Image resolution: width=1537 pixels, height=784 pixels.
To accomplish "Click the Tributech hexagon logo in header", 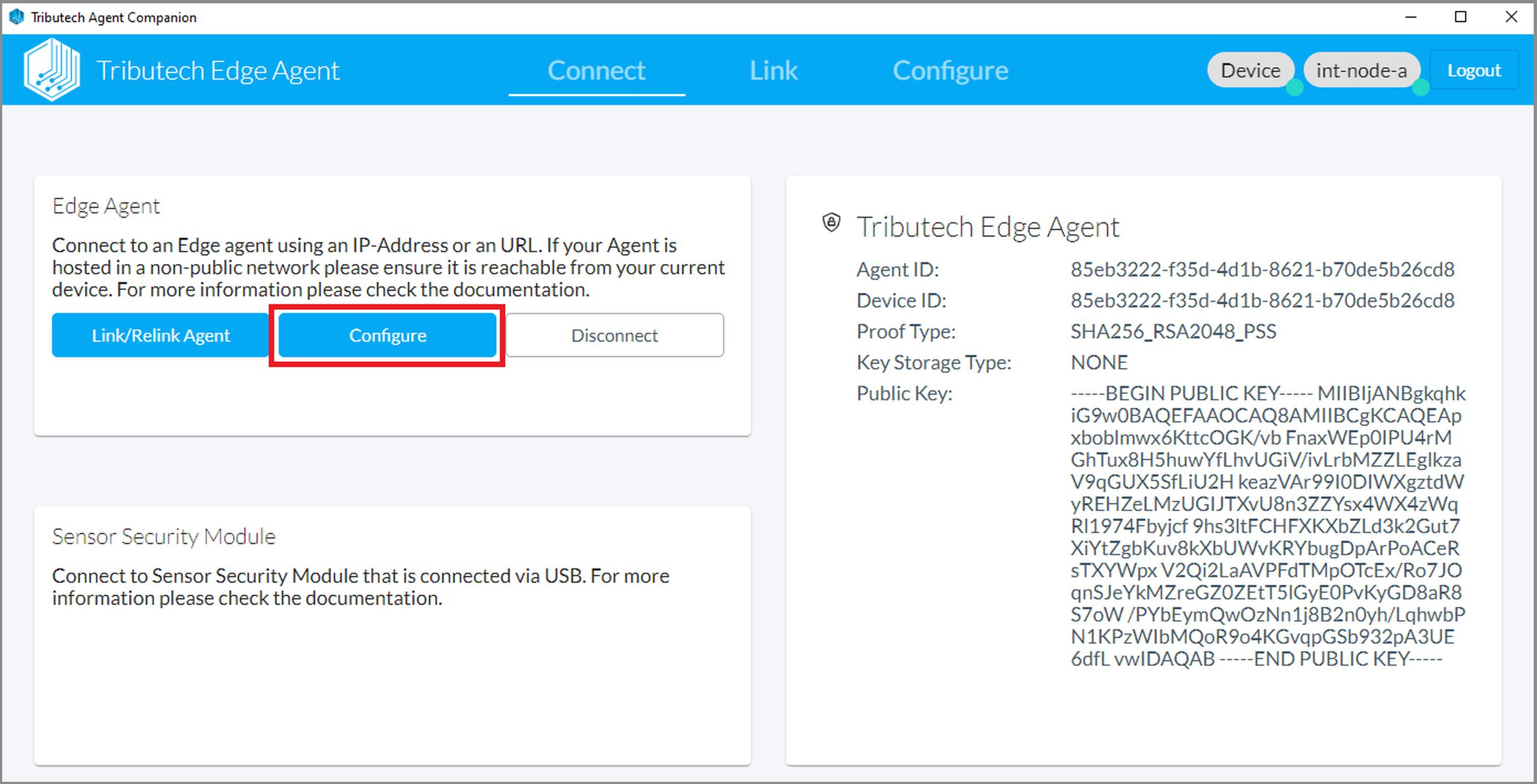I will (x=52, y=70).
